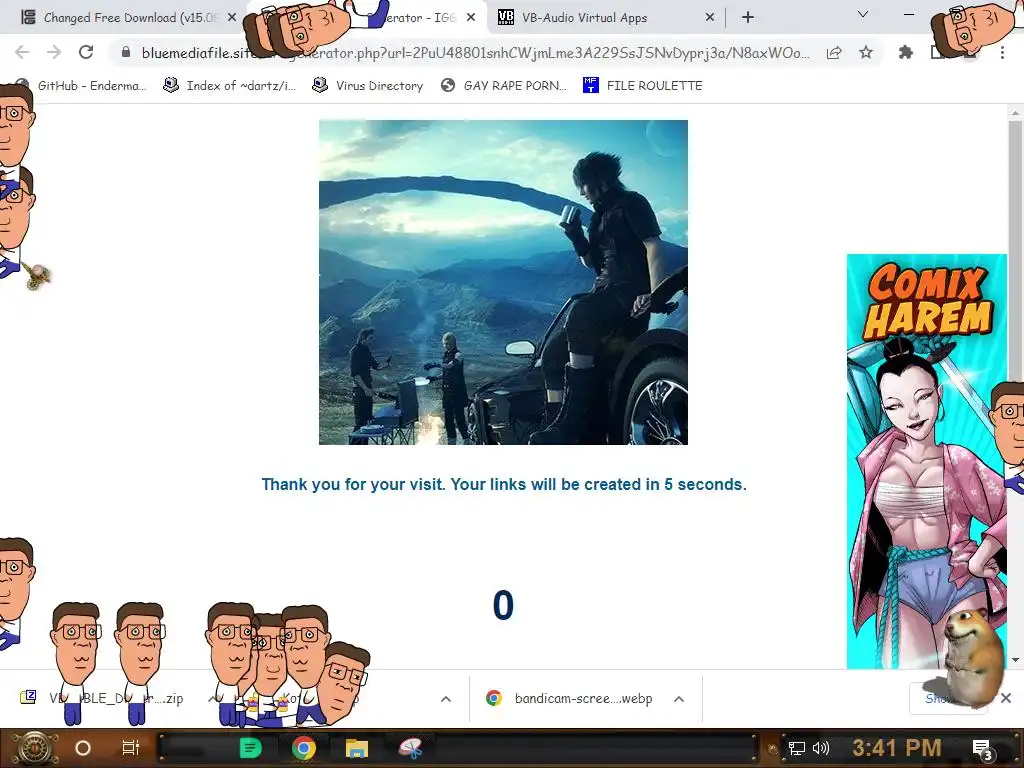1024x768 pixels.
Task: Close the Generator - IGG tab
Action: [471, 18]
